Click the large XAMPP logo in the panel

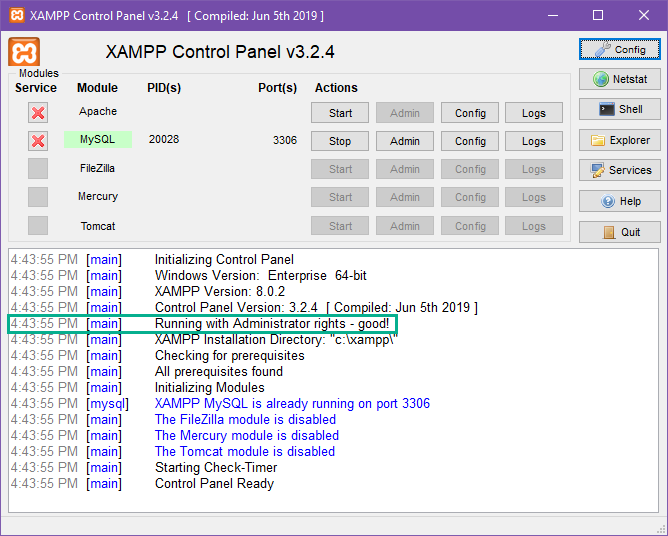[24, 52]
